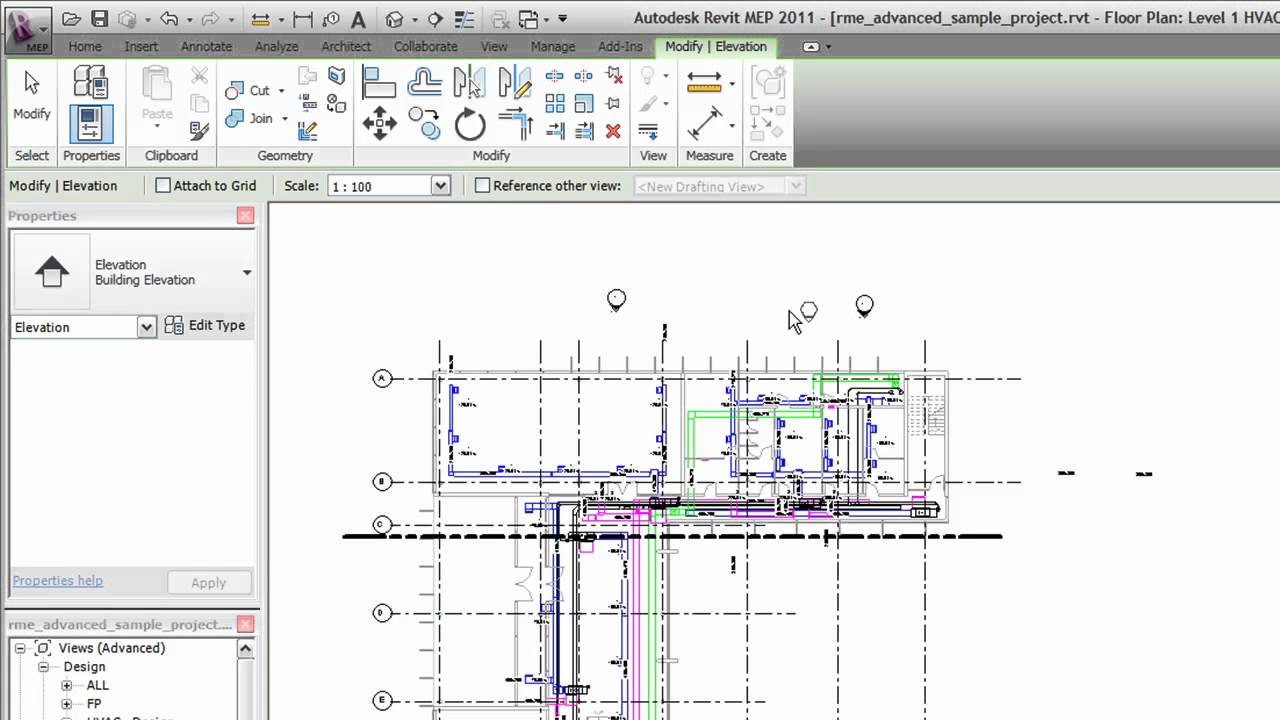Enable Reference other view checkbox
This screenshot has width=1280, height=720.
click(482, 185)
